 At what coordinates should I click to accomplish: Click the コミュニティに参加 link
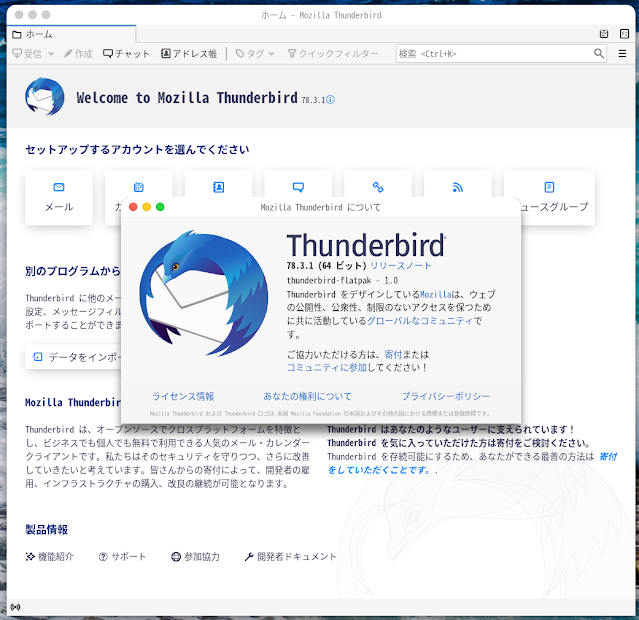[327, 367]
